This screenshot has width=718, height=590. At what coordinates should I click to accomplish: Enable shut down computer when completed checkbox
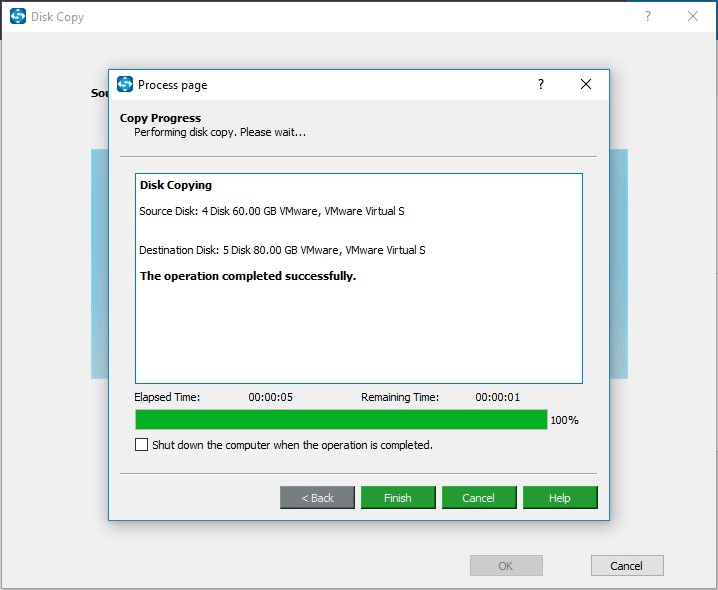pyautogui.click(x=142, y=445)
